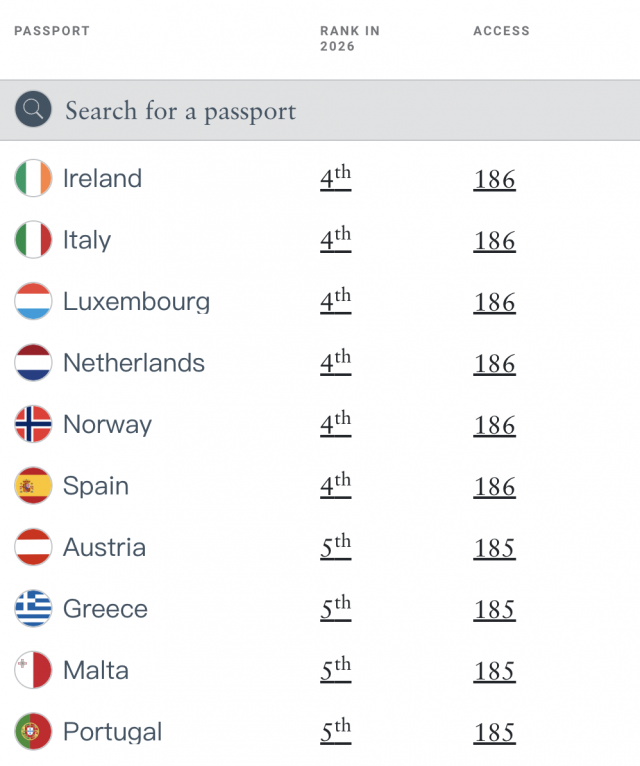Open Portugal's 185 access link

494,733
